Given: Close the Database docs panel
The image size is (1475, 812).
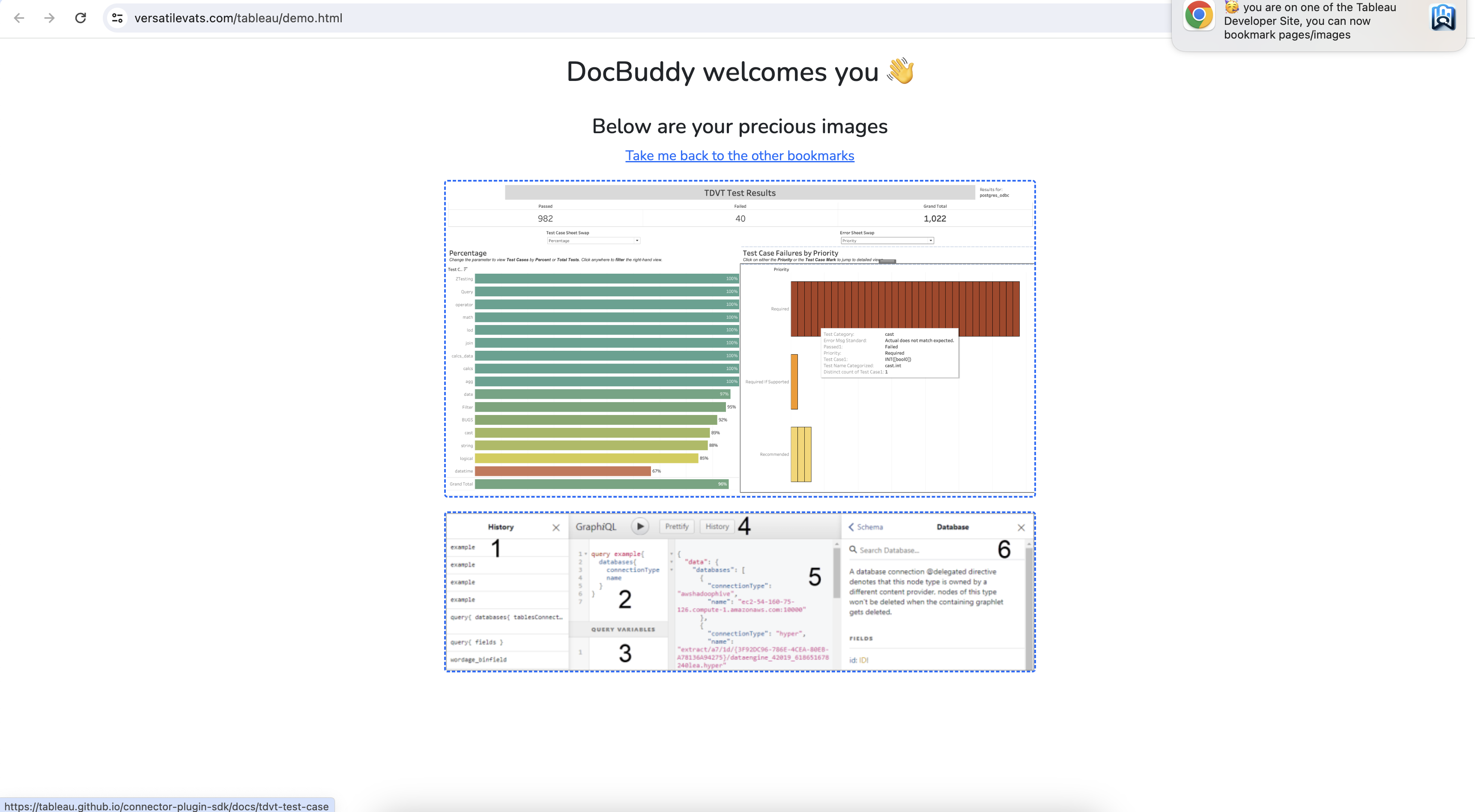Looking at the screenshot, I should pyautogui.click(x=1021, y=527).
